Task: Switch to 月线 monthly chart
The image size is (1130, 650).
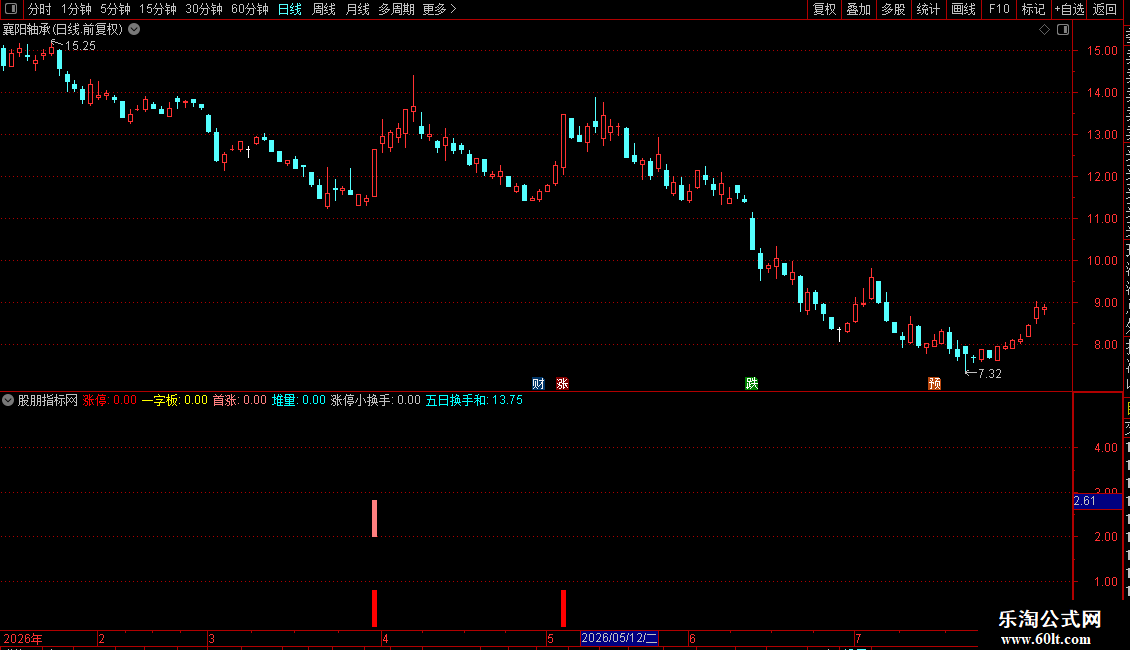Action: click(x=357, y=9)
